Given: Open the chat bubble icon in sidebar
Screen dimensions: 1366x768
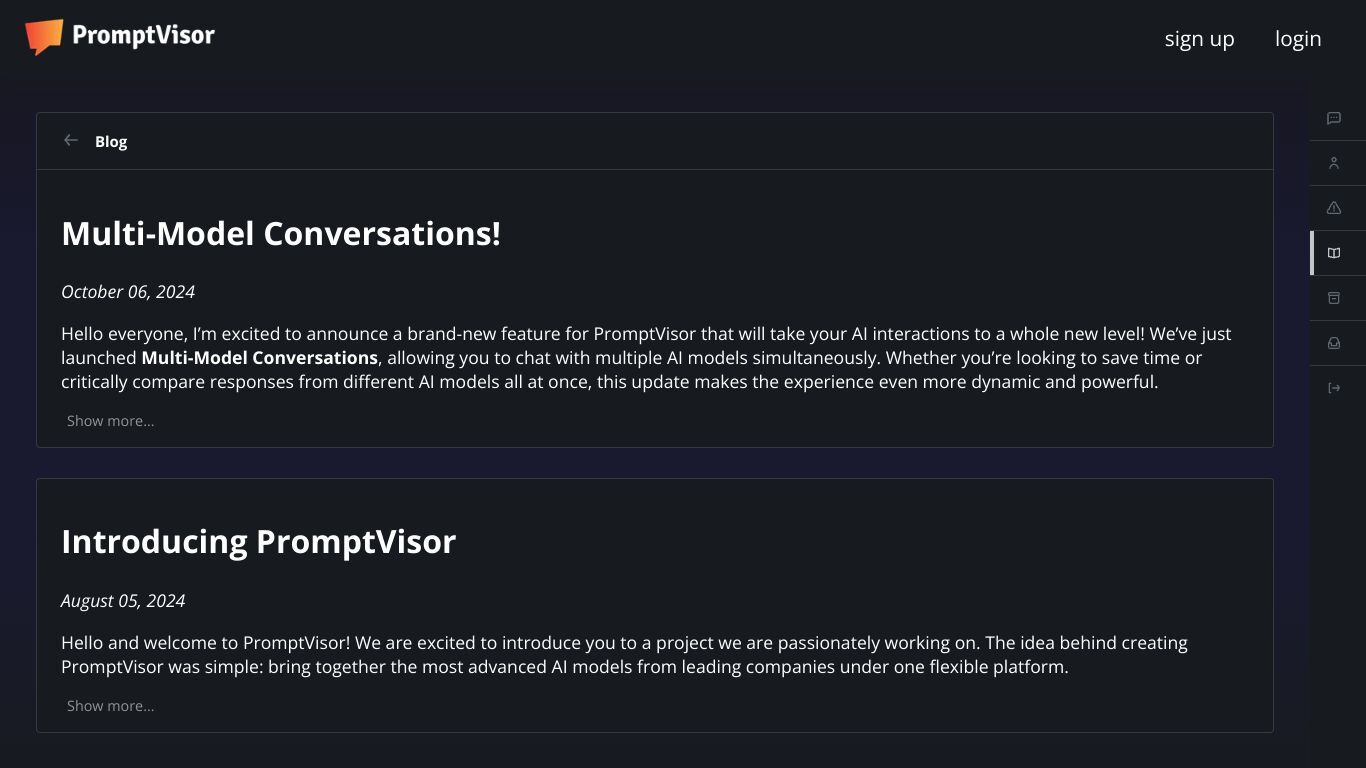Looking at the screenshot, I should pos(1333,118).
